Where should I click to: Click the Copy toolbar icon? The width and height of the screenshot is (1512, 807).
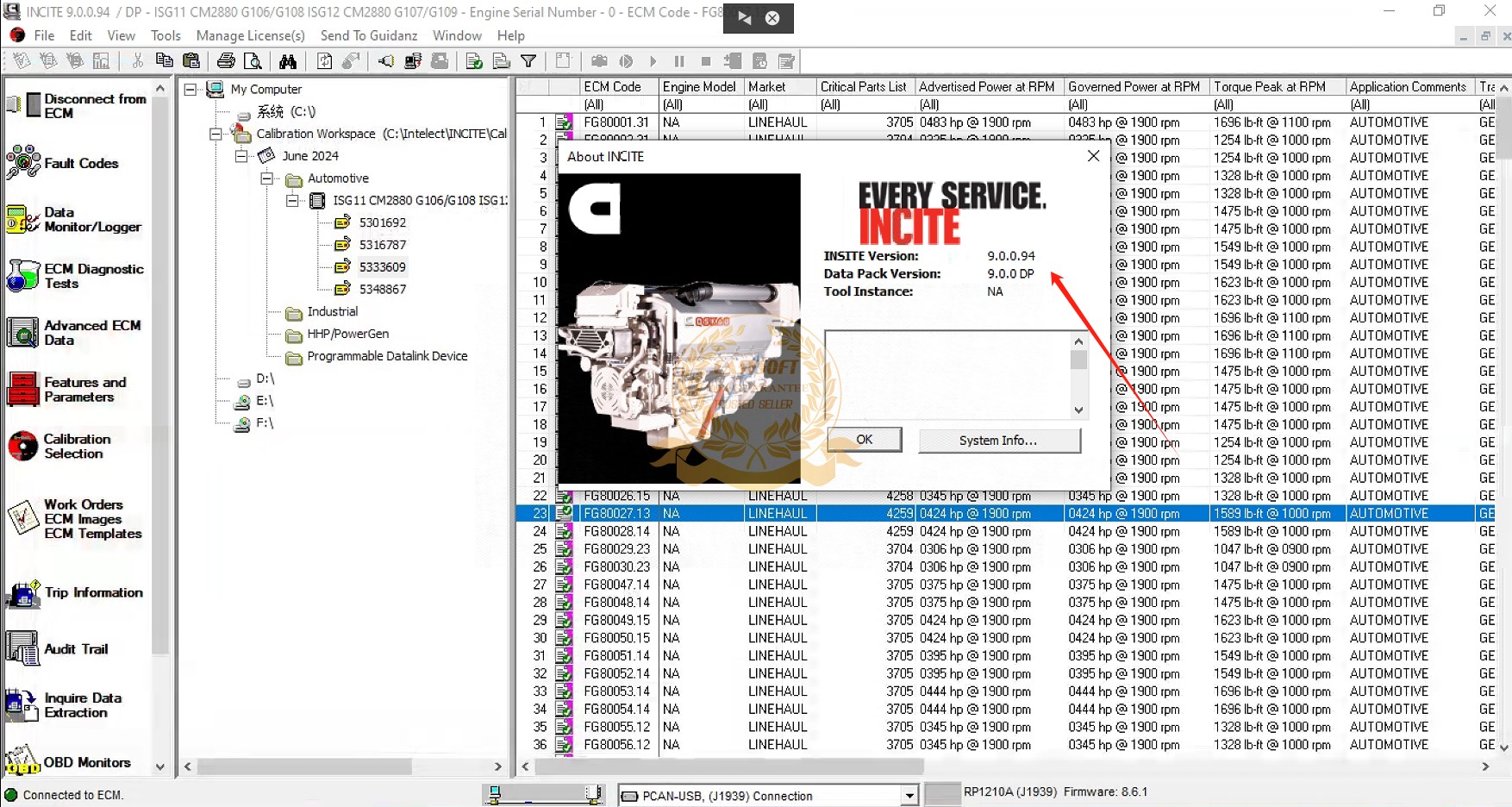(x=164, y=61)
